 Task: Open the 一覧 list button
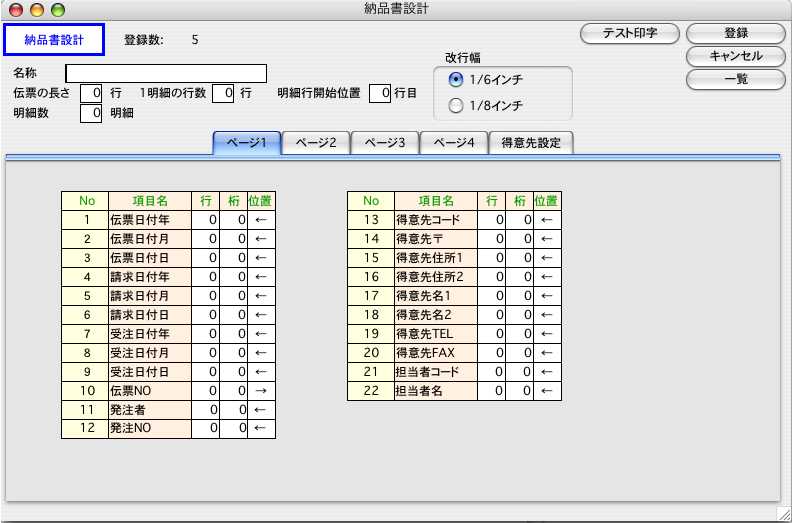(736, 79)
